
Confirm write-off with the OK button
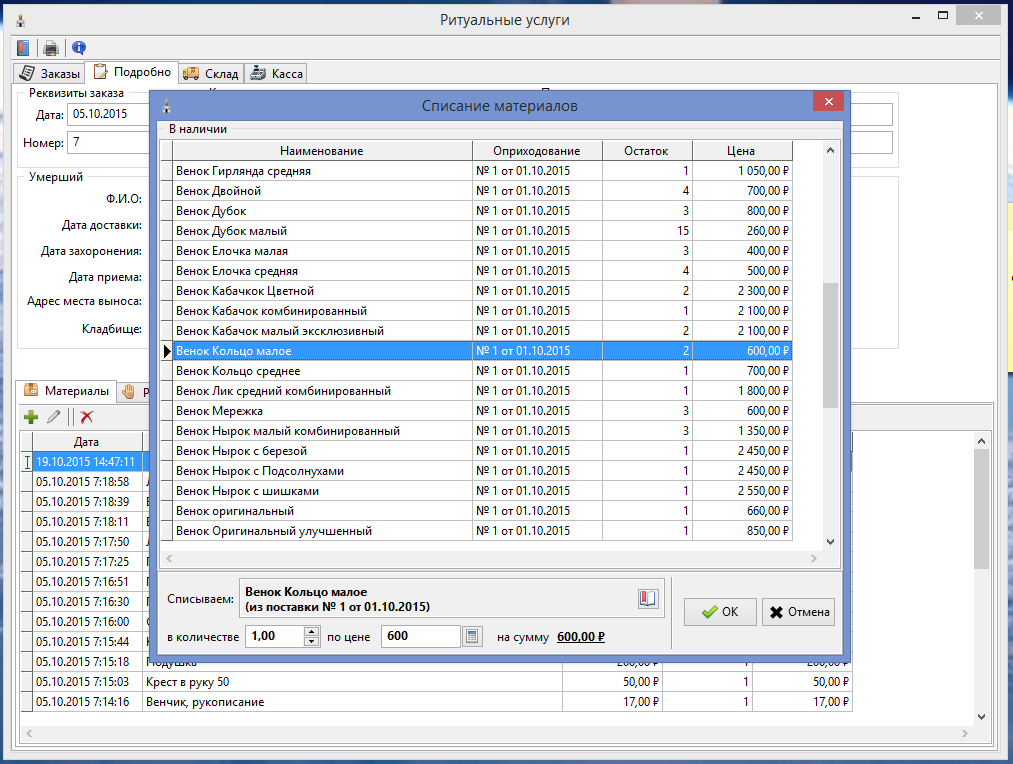point(720,612)
